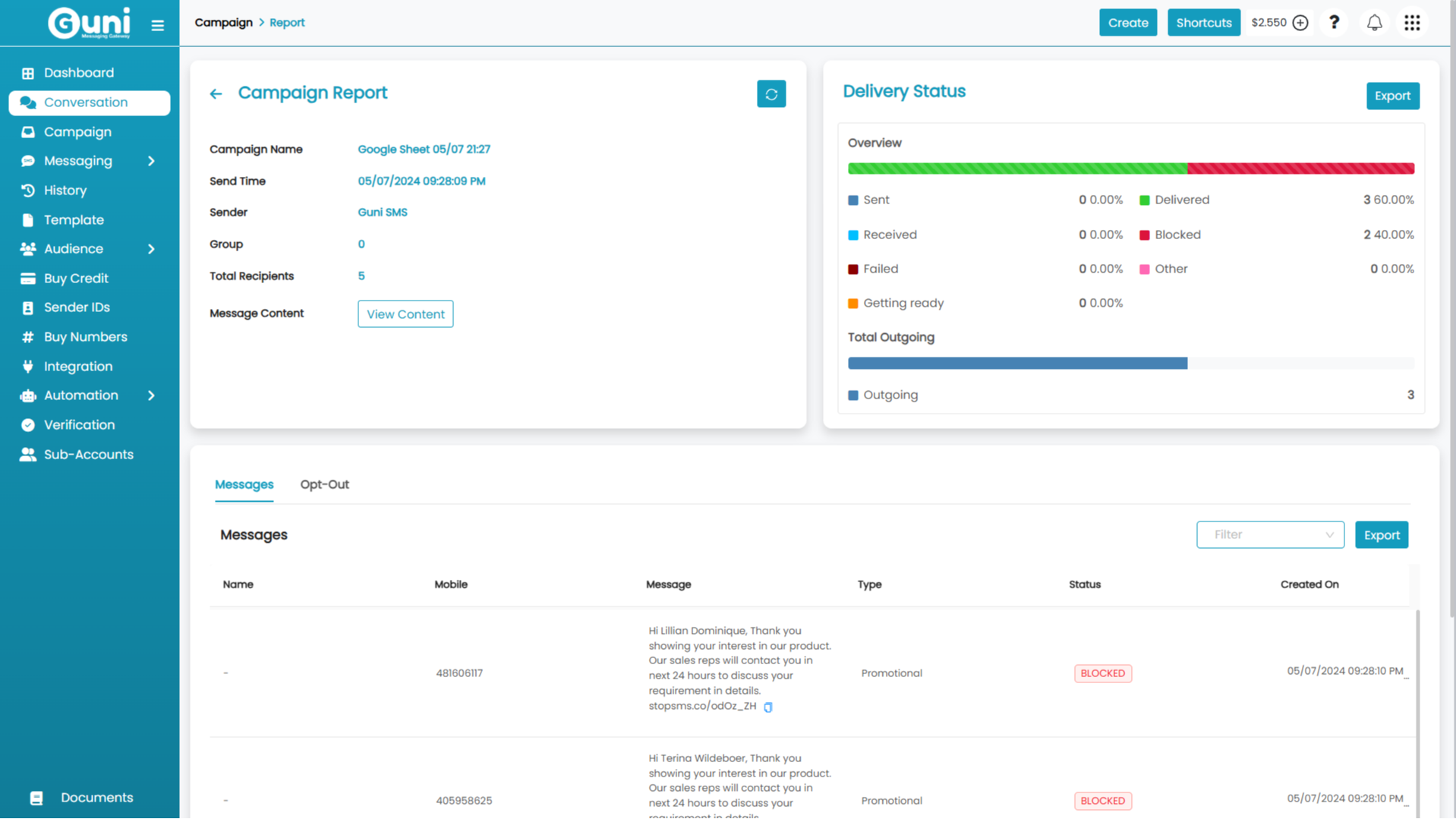1456x819 pixels.
Task: Copy the first message's stopsms link icon
Action: [x=768, y=707]
